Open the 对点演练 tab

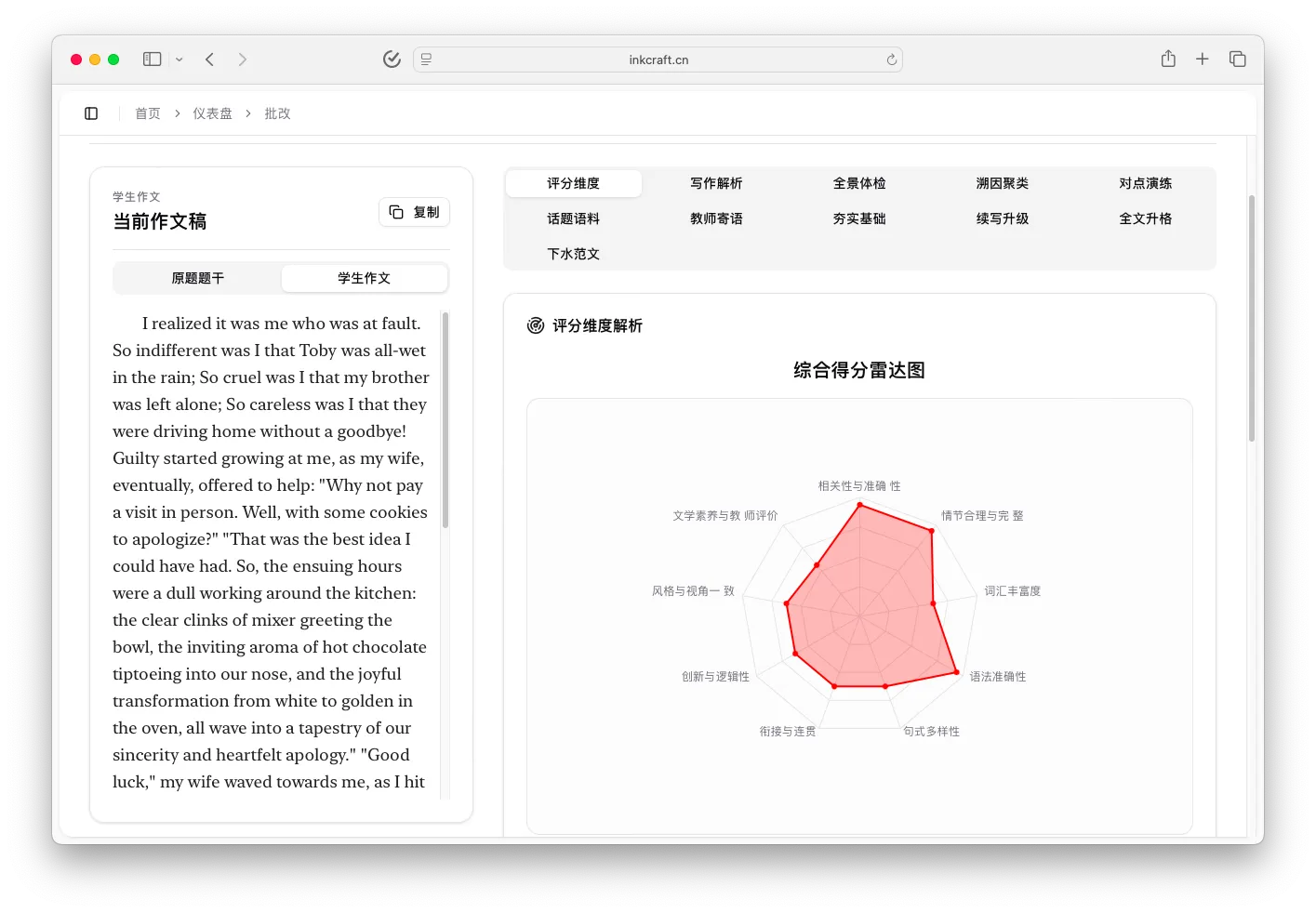coord(1146,183)
